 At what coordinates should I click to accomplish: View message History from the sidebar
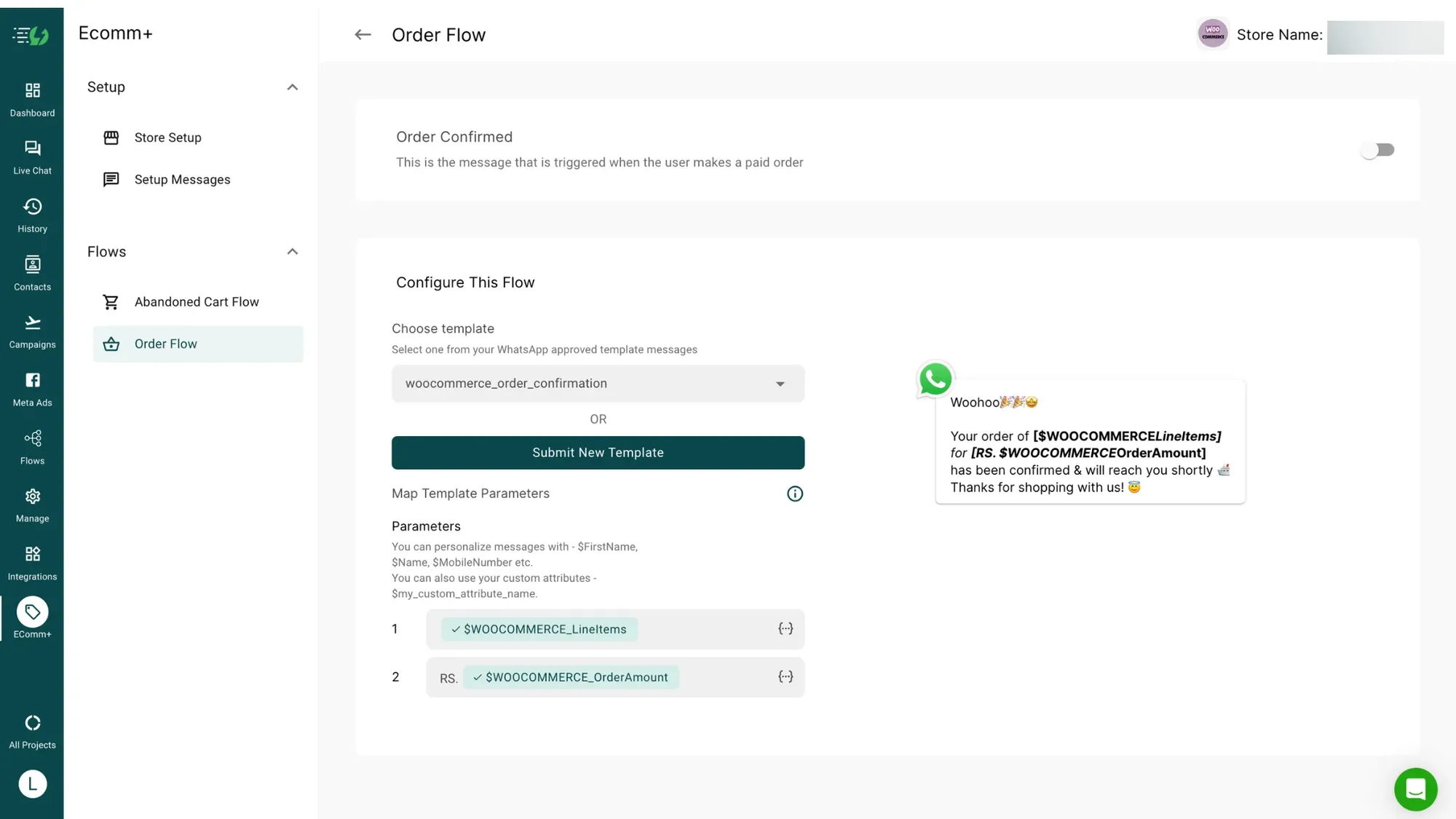[32, 214]
